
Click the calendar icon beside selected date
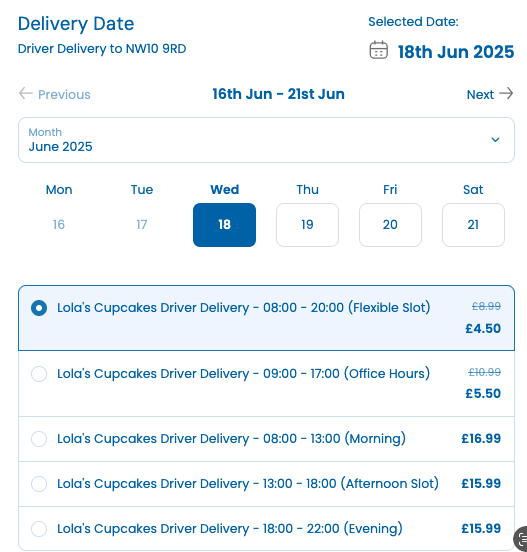click(378, 50)
